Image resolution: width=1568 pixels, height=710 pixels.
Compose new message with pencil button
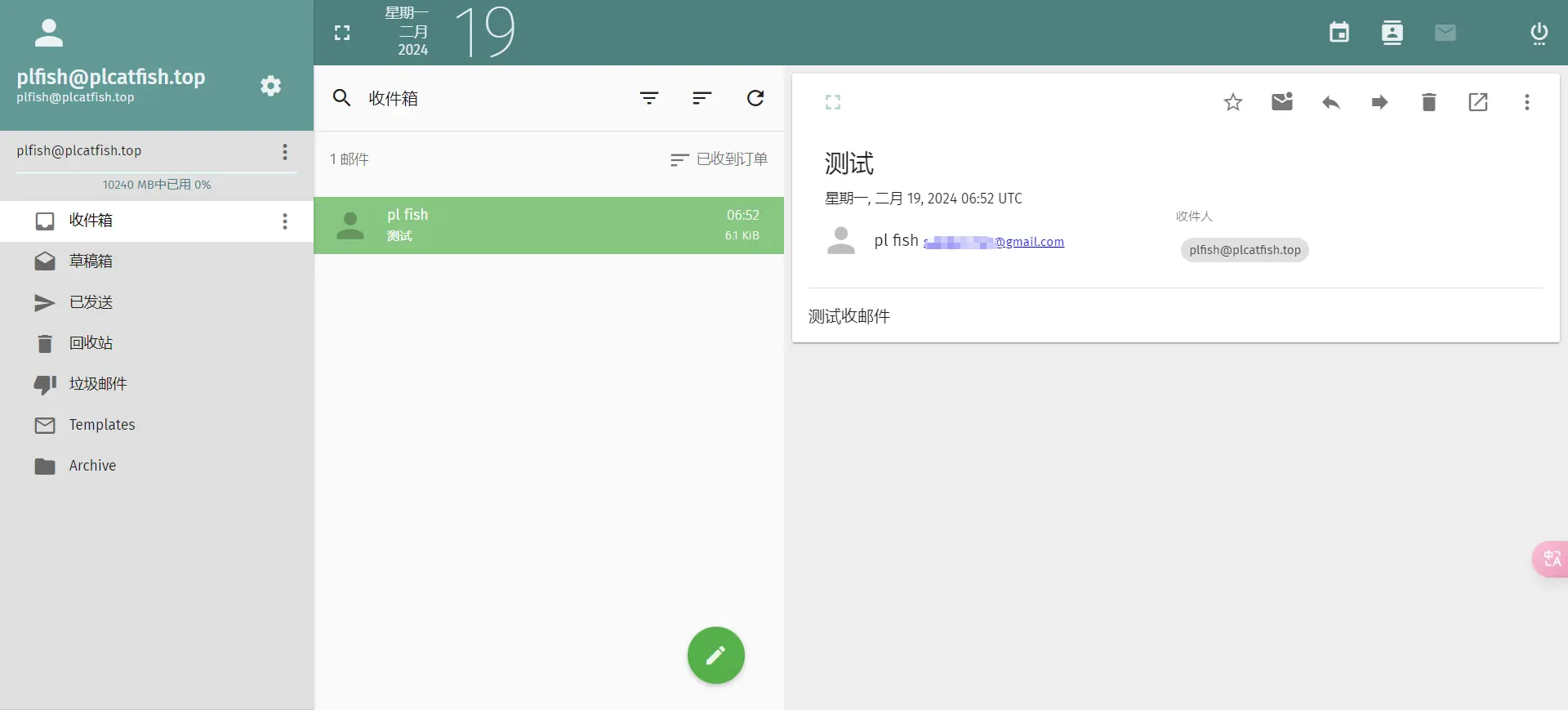[x=716, y=655]
